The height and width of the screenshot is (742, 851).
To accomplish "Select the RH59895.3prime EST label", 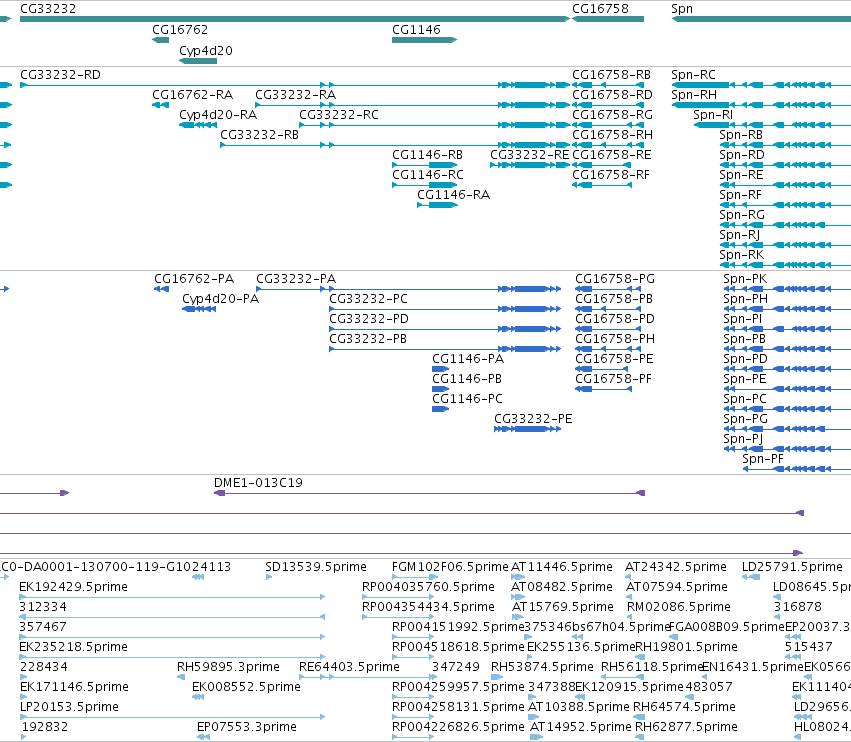I will 228,667.
